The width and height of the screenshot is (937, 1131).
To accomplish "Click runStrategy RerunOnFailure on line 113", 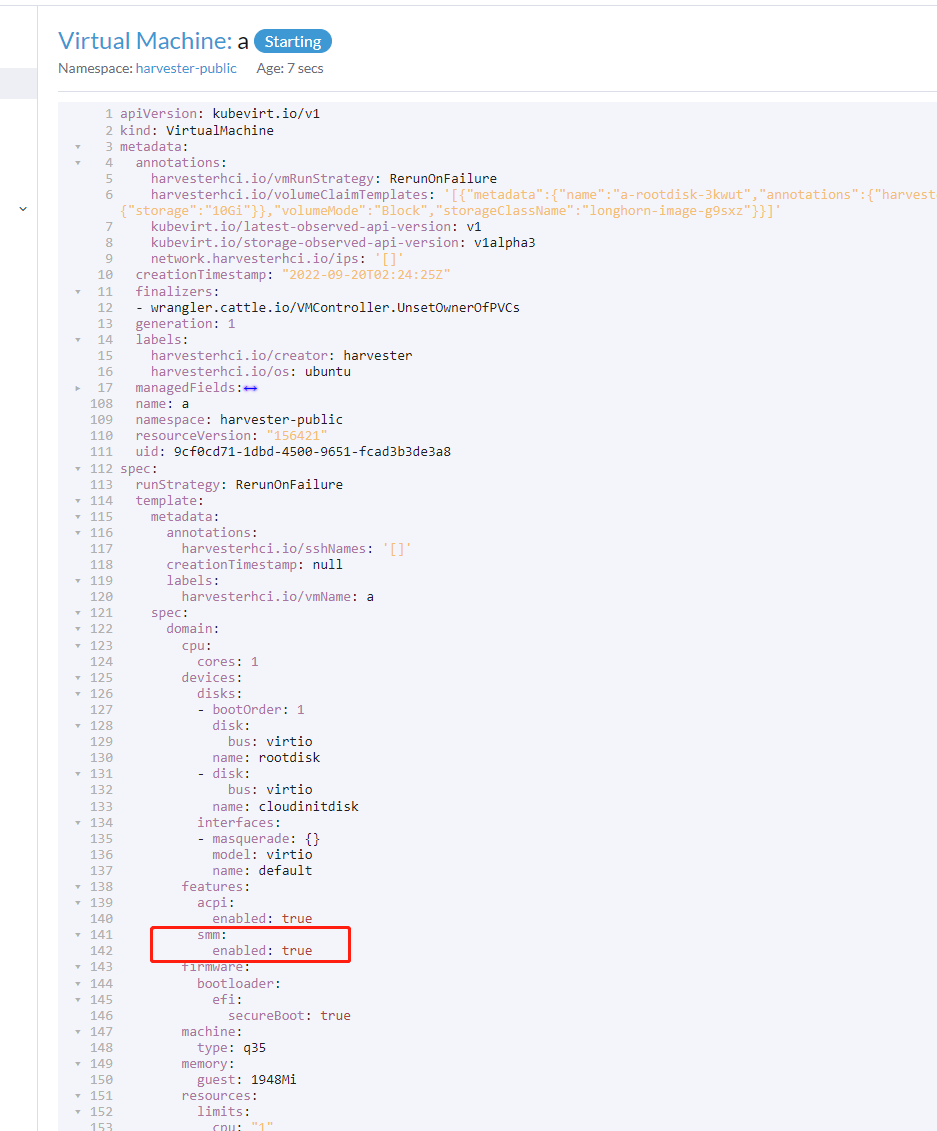I will [239, 485].
